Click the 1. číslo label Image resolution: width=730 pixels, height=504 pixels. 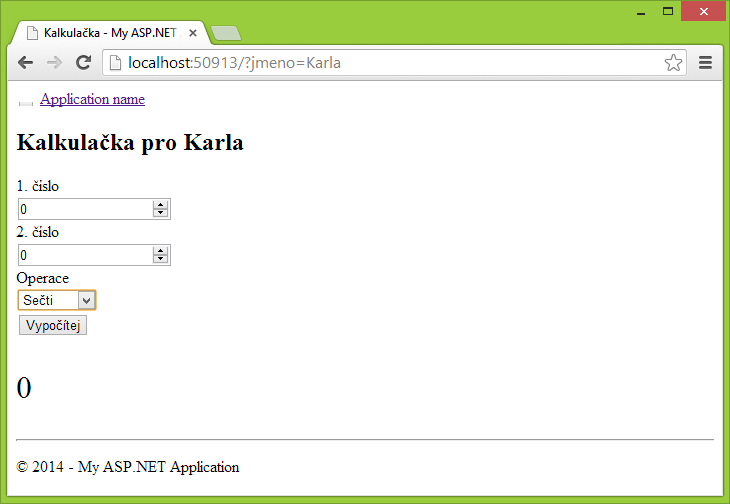click(38, 186)
